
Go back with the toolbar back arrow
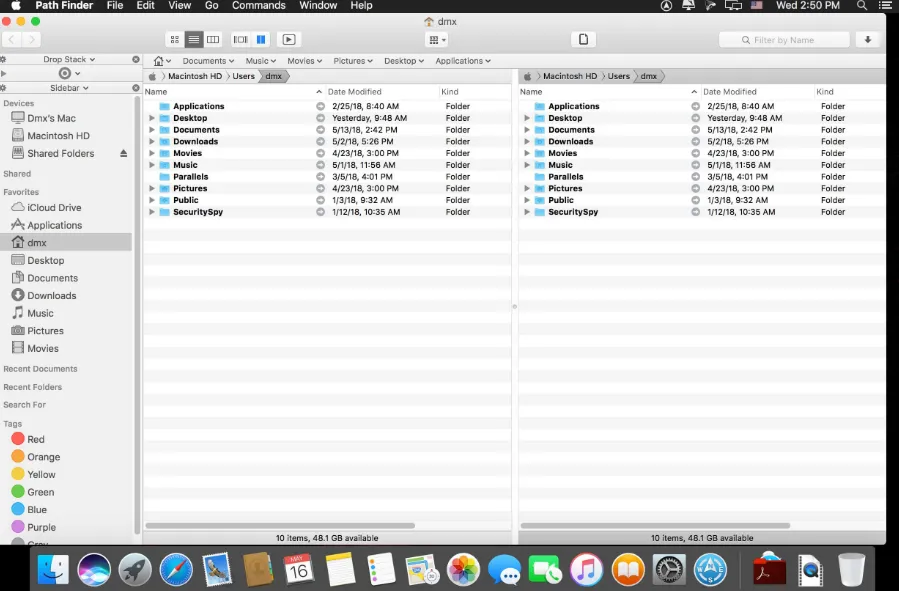pyautogui.click(x=12, y=40)
